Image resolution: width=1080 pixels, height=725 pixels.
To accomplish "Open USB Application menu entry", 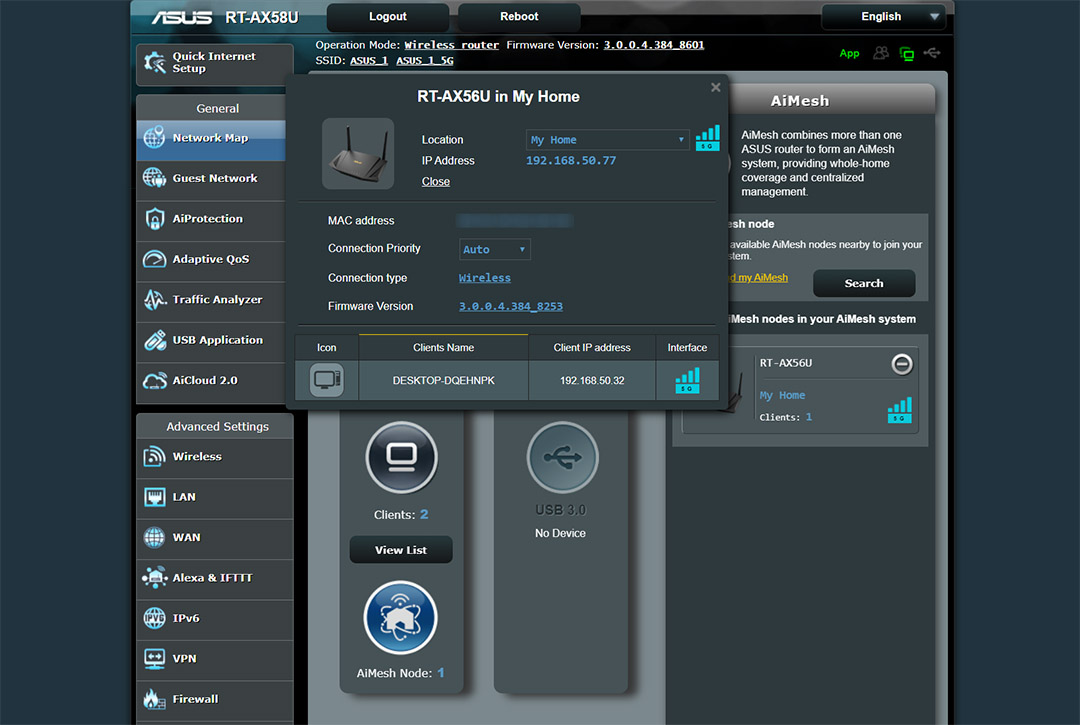I will tap(211, 342).
